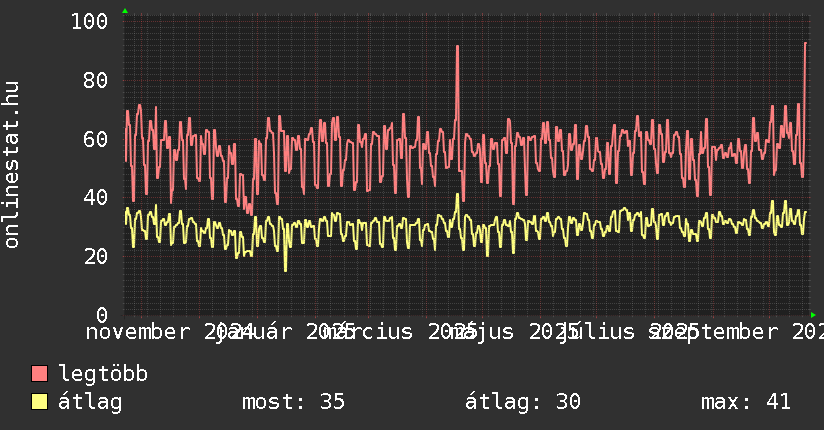Click the "november 2024" x-axis label
Viewport: 824px width, 430px height.
160,331
